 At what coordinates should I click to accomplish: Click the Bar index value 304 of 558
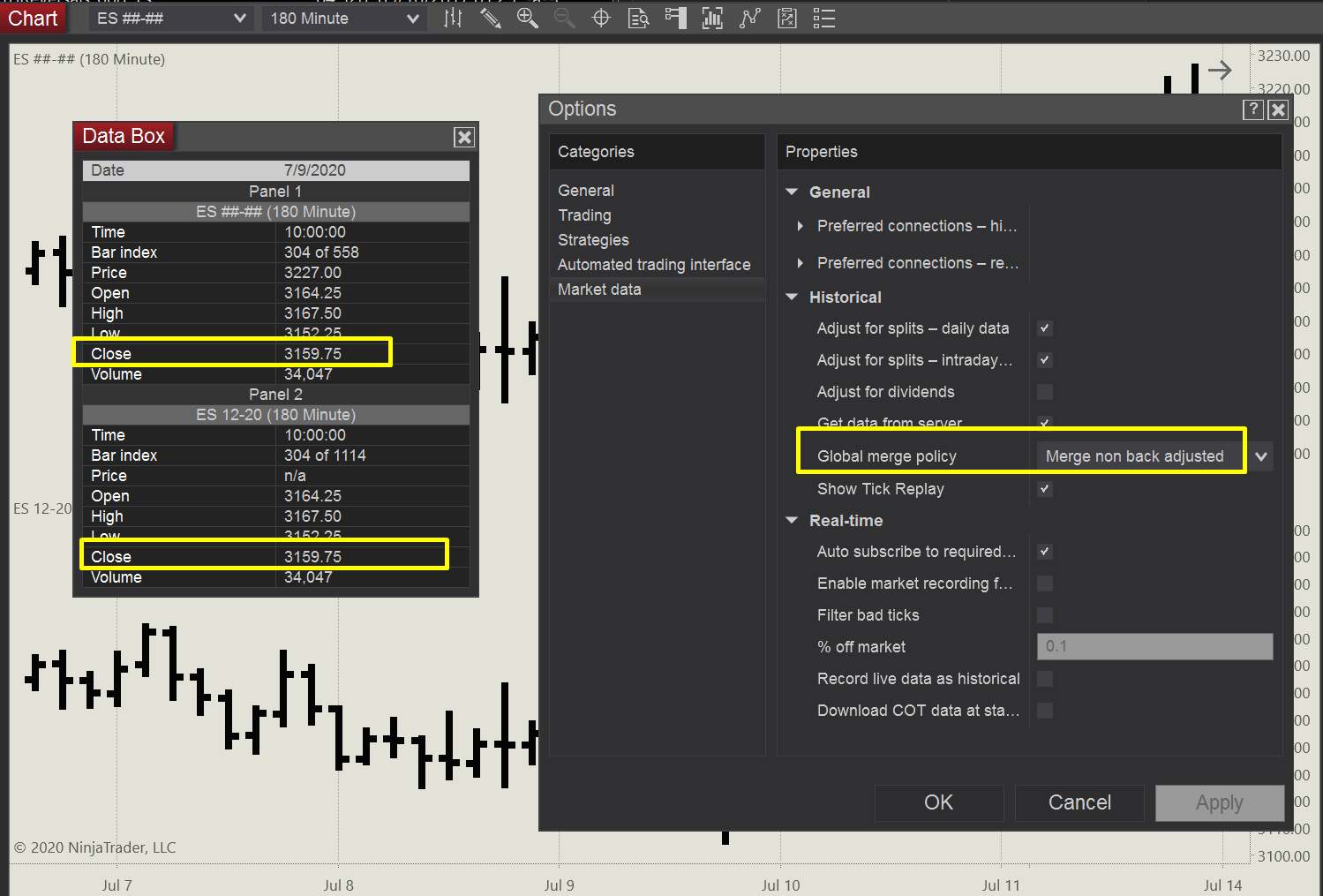321,252
